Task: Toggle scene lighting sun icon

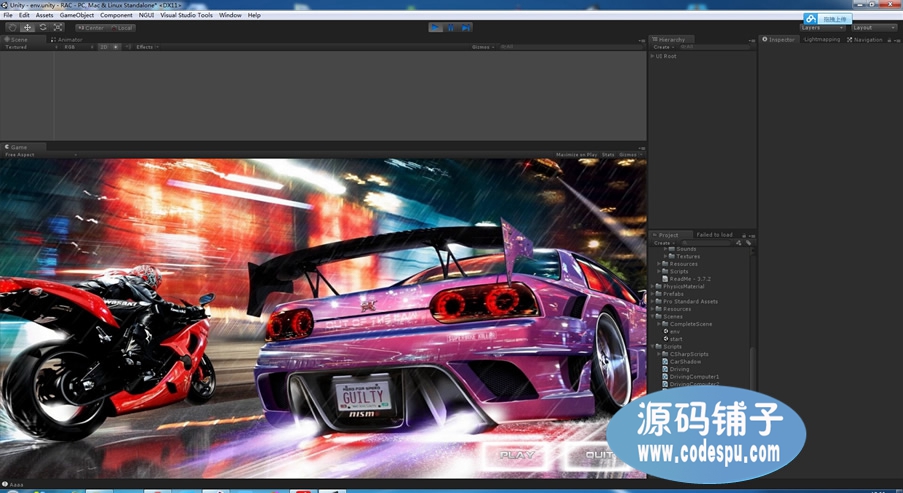Action: (x=116, y=47)
